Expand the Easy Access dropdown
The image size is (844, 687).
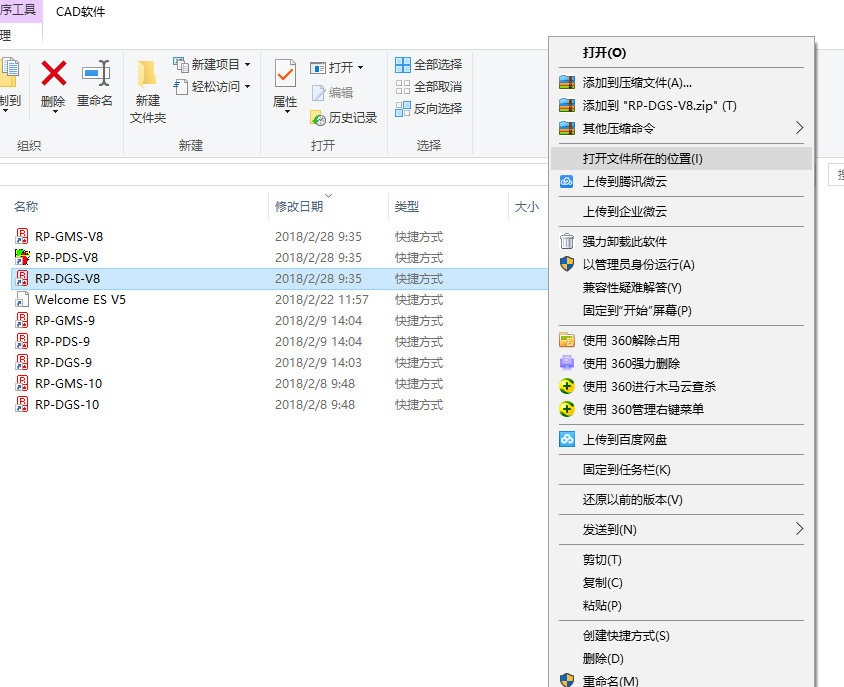pos(247,87)
